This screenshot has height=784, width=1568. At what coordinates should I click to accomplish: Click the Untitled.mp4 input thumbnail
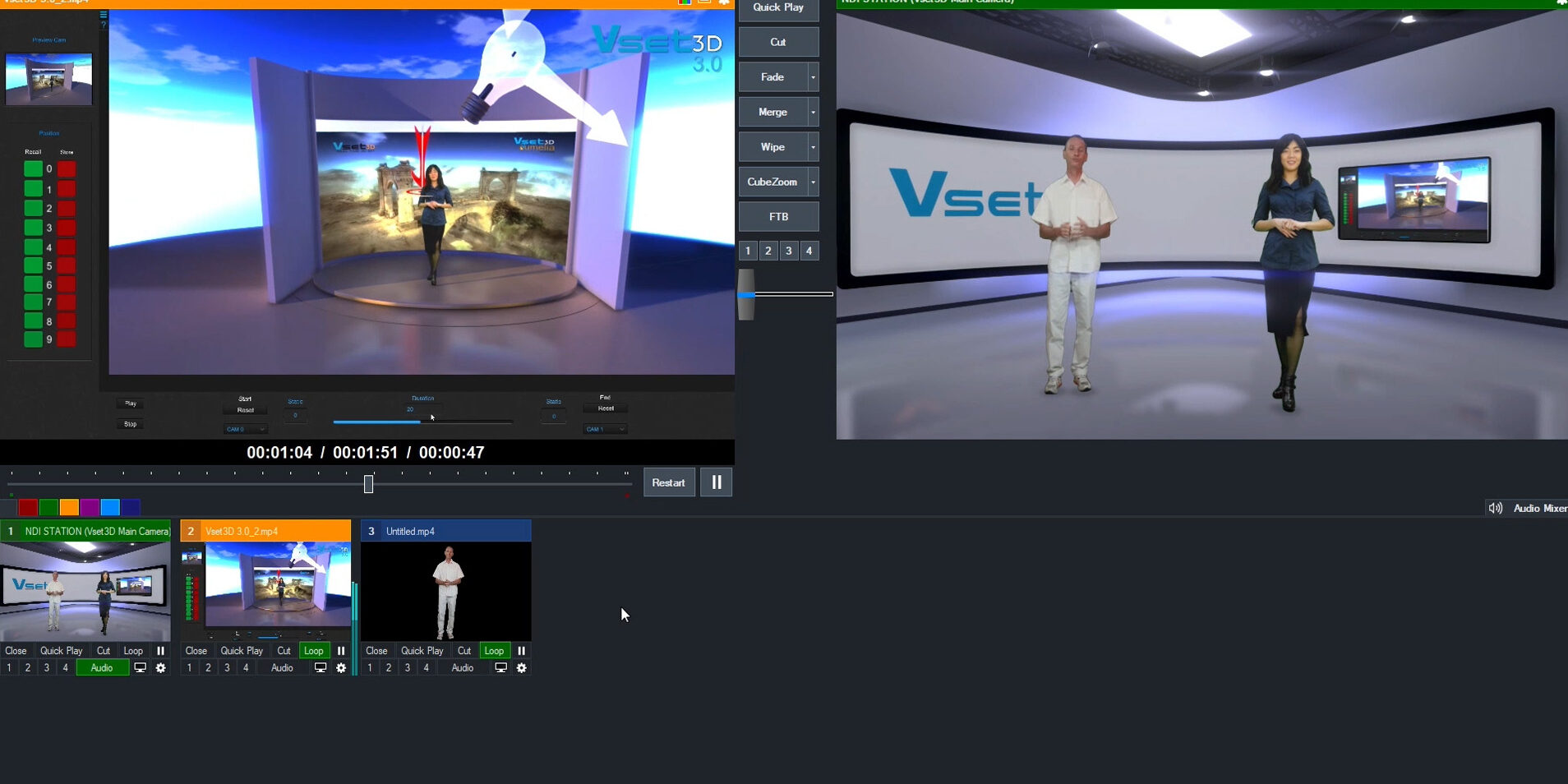point(446,592)
